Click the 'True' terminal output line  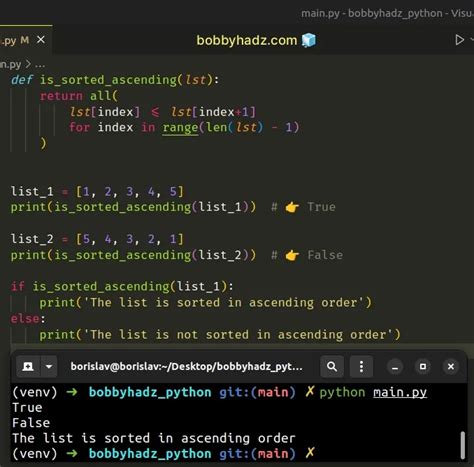[27, 408]
